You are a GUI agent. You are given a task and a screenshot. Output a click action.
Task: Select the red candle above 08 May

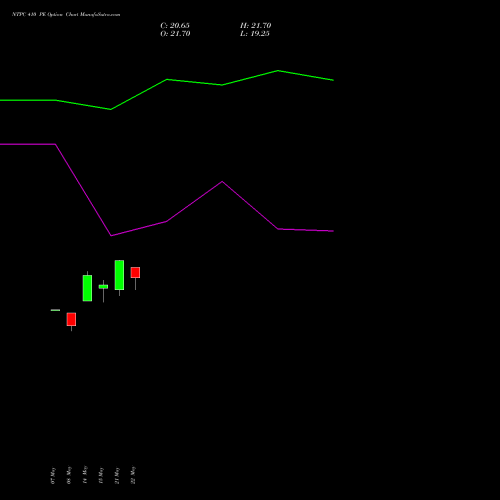tap(71, 319)
